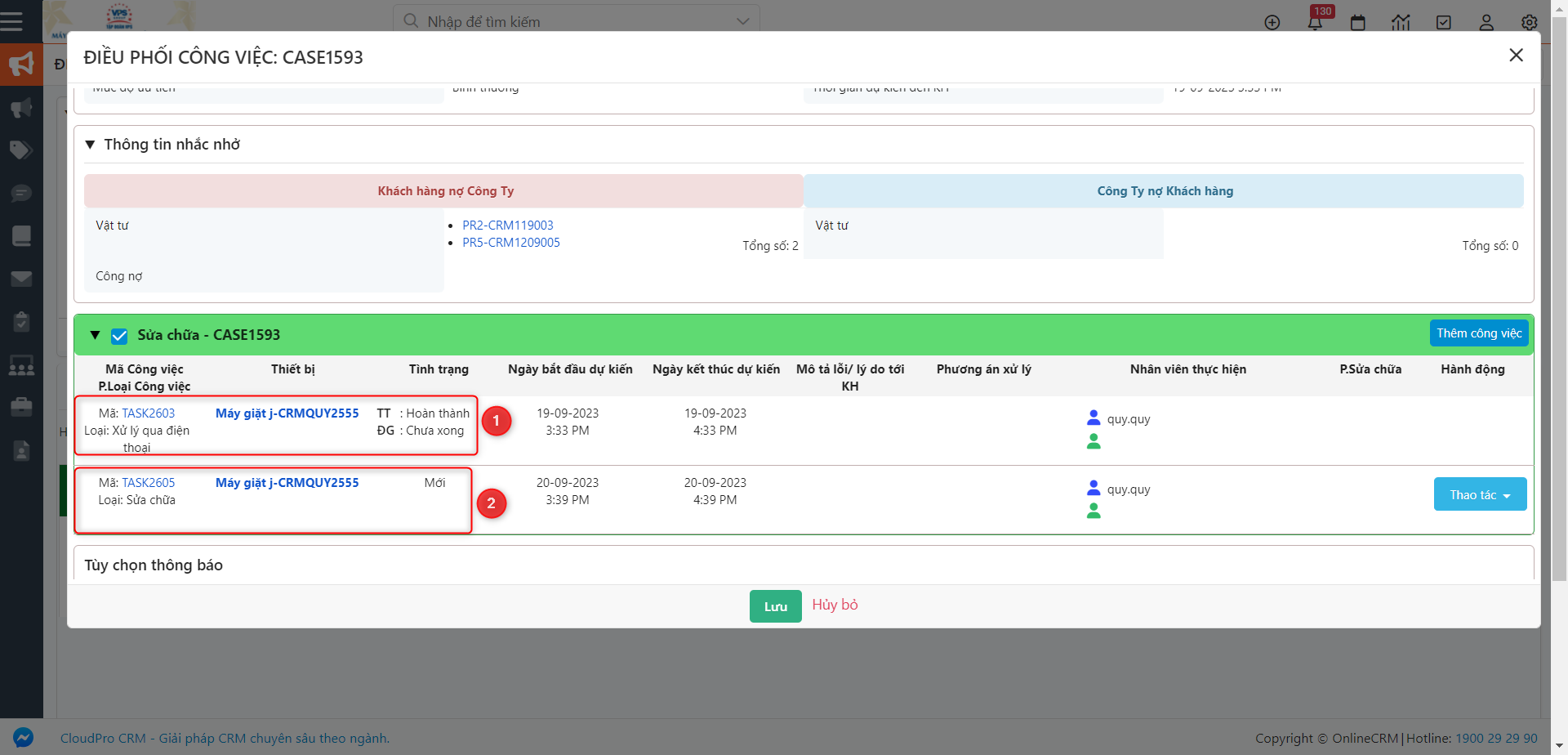Toggle the Sửa chữa - CASE1593 checkbox

click(119, 336)
